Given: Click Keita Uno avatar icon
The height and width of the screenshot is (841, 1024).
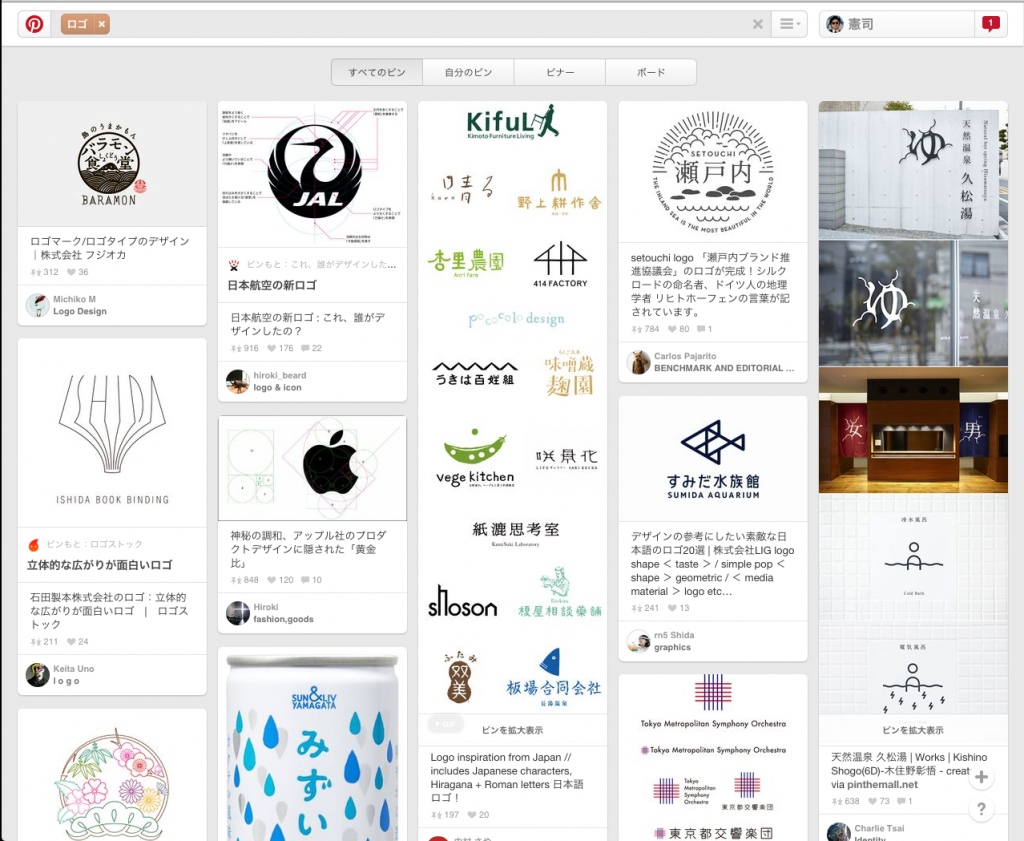Looking at the screenshot, I should click(37, 674).
